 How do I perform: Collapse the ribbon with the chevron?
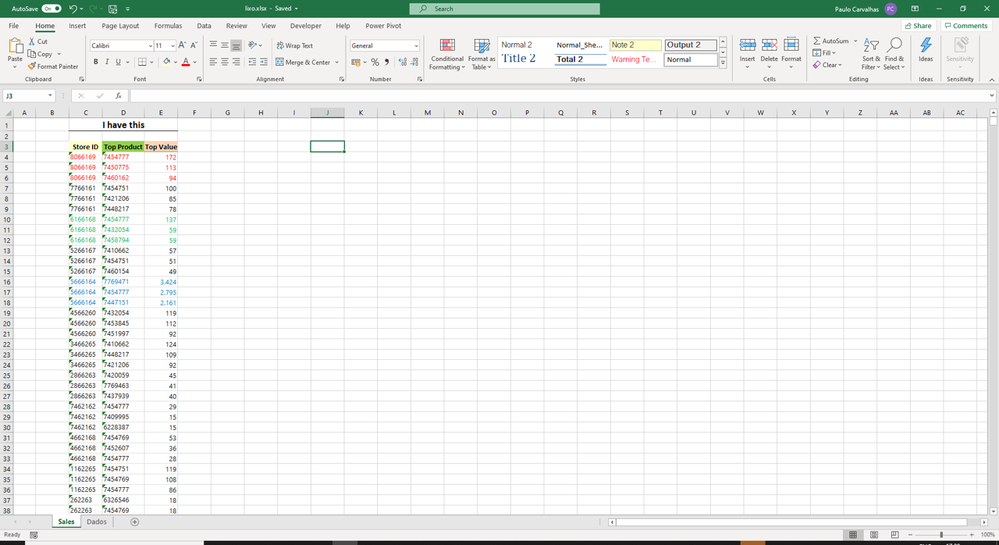click(x=991, y=80)
